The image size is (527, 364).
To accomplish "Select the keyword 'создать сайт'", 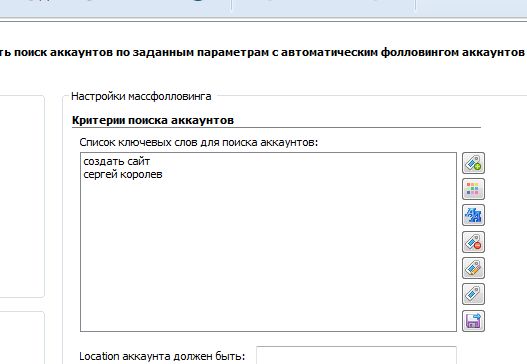I will coord(117,161).
